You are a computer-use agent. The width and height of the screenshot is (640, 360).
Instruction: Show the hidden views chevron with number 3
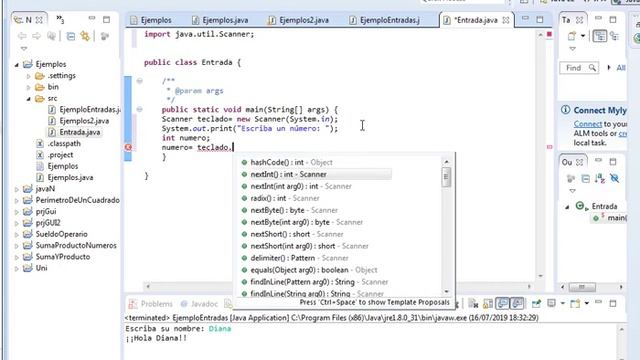click(60, 19)
